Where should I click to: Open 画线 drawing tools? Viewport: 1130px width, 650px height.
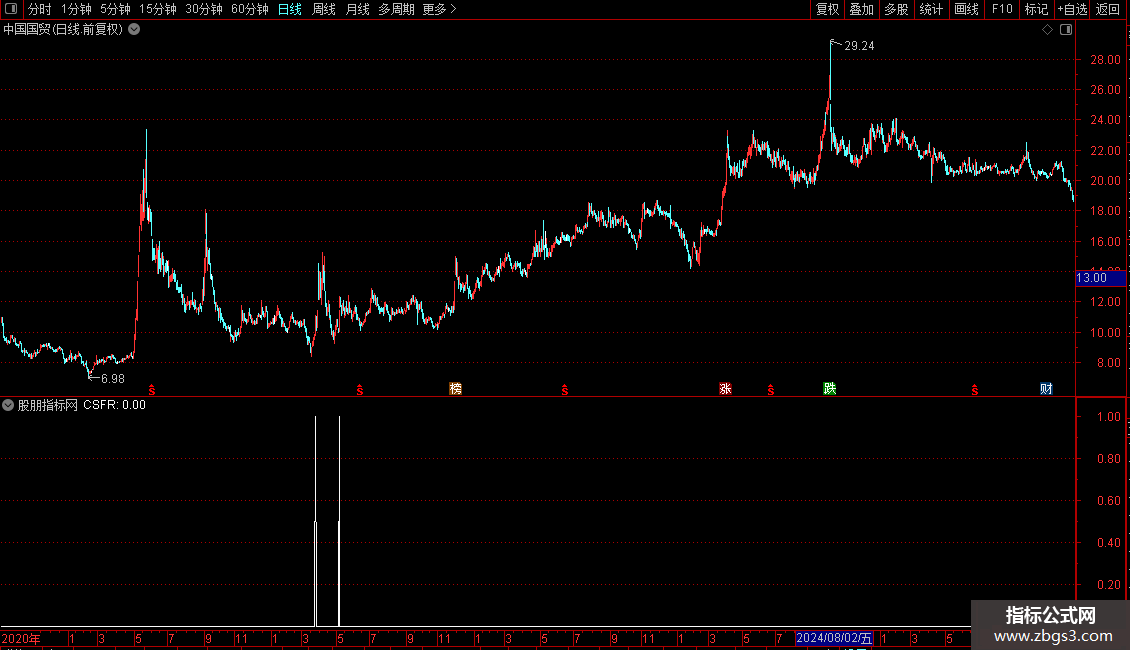pyautogui.click(x=966, y=9)
